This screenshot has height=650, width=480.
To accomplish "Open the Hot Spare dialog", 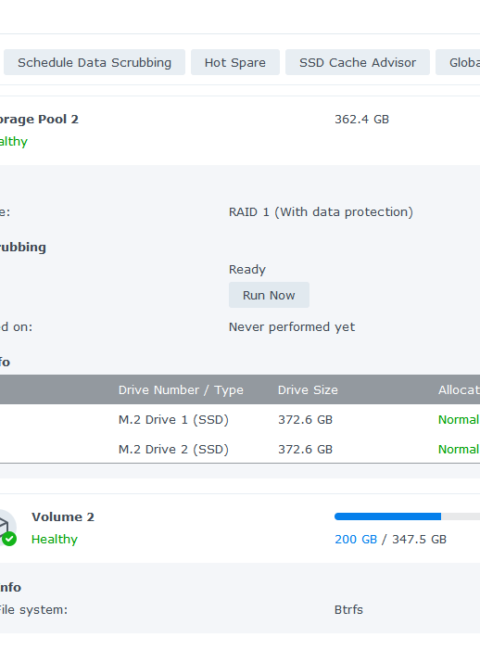I will [235, 63].
